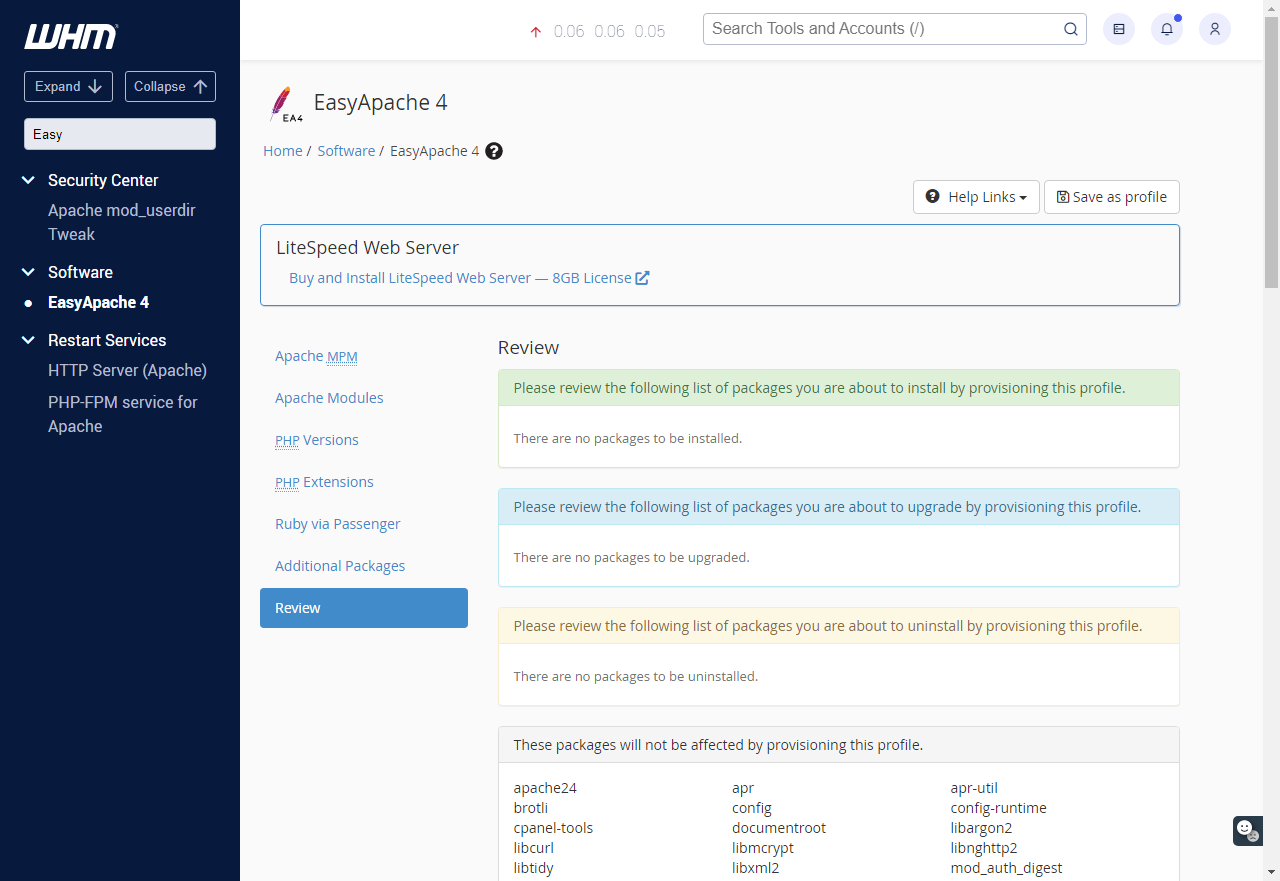The width and height of the screenshot is (1280, 881).
Task: Click 'There are no packages to be installed.' text
Action: click(x=628, y=438)
